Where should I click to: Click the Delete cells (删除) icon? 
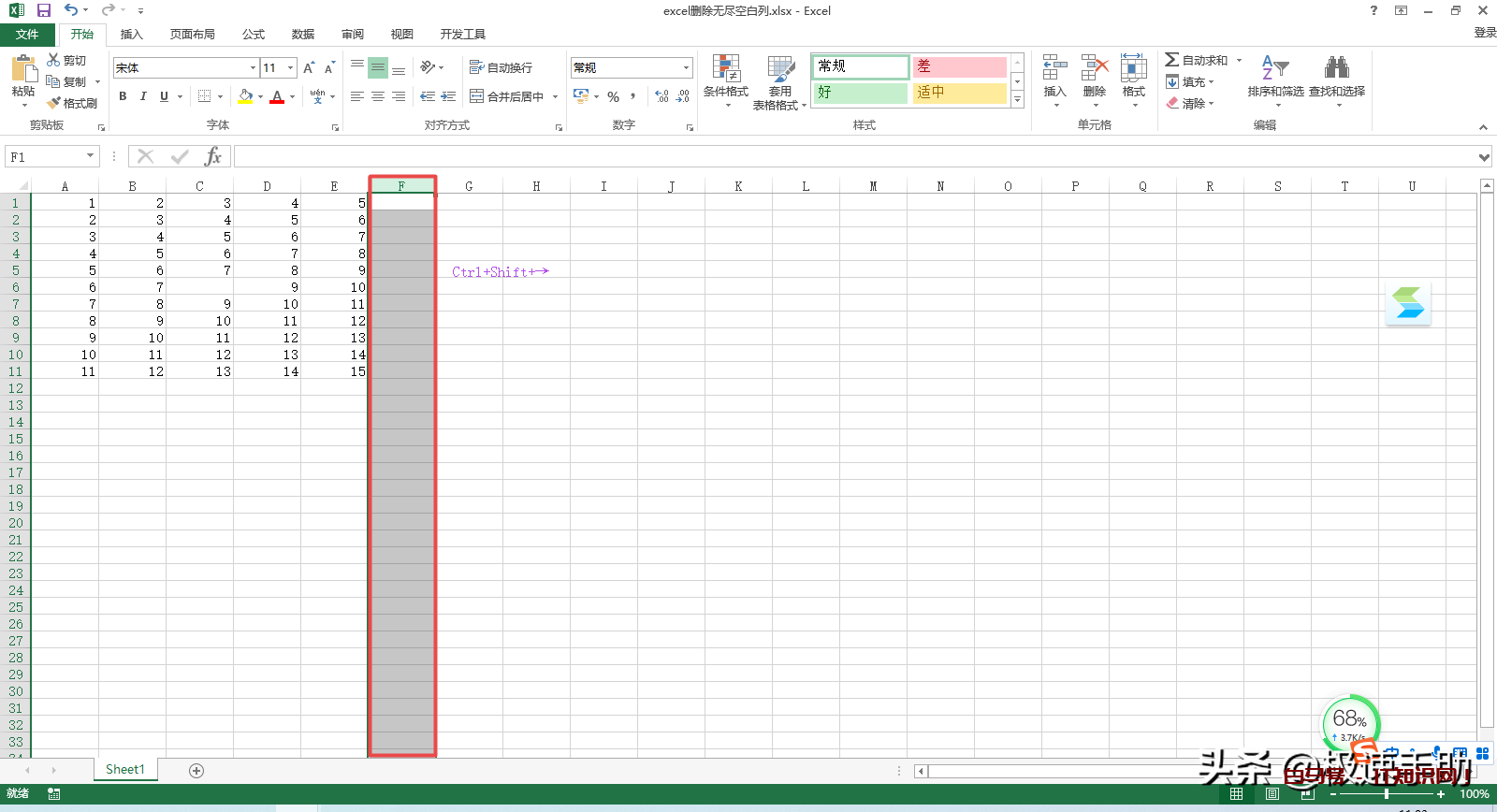pos(1094,69)
